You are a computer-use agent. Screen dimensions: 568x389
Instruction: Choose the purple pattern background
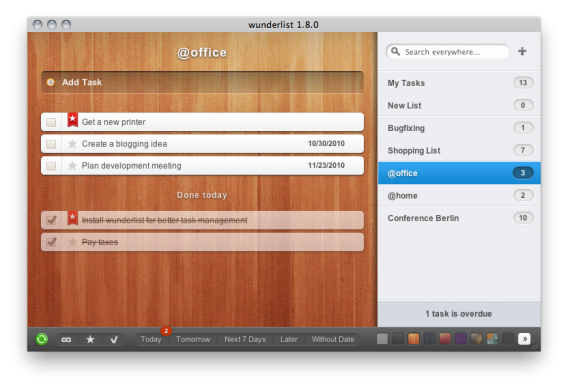[460, 339]
